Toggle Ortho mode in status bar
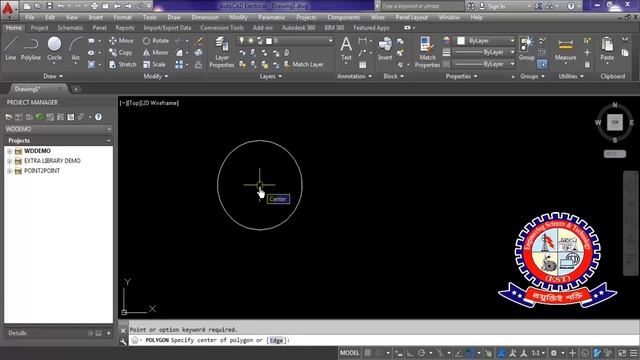The image size is (640, 360). pos(410,353)
